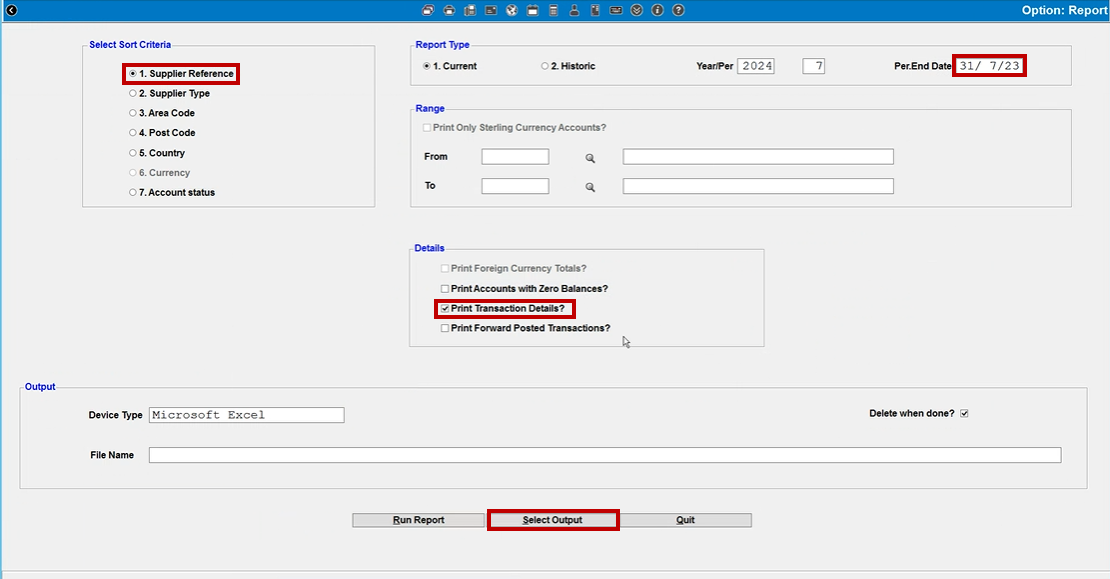This screenshot has height=579, width=1110.
Task: Open the calculator icon in toolbar
Action: (x=553, y=10)
